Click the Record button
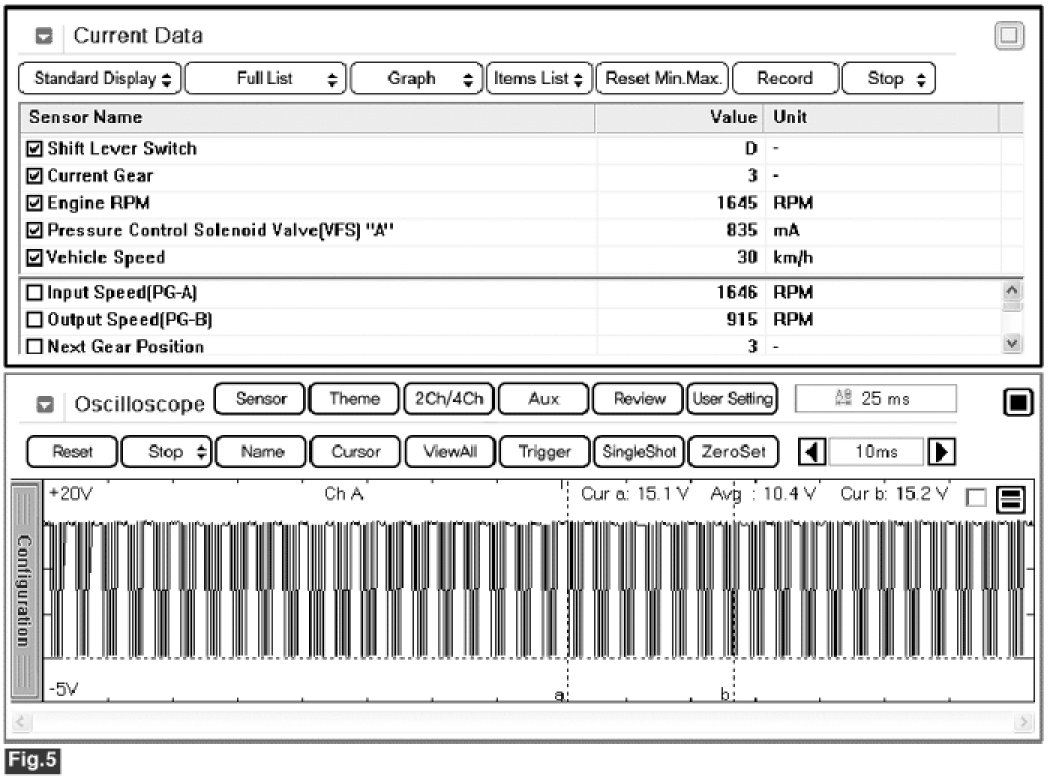 point(785,78)
